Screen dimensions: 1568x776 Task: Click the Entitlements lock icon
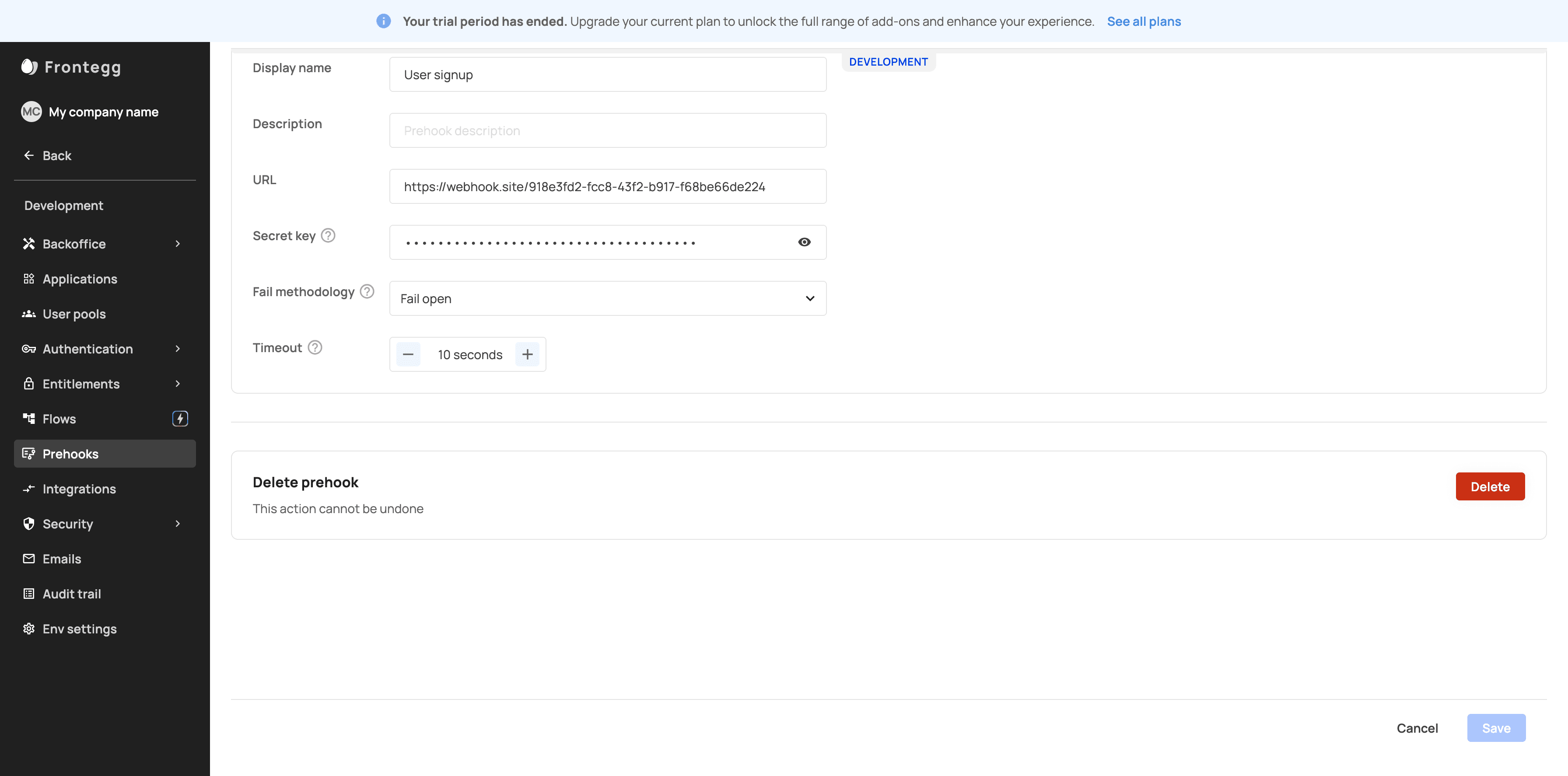[x=28, y=384]
